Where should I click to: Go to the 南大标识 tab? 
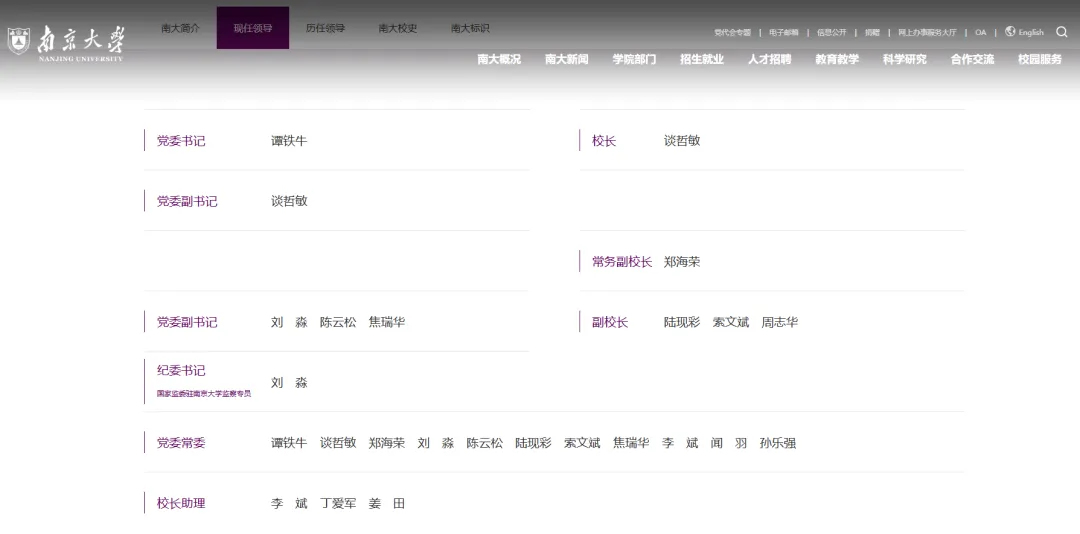coord(470,28)
